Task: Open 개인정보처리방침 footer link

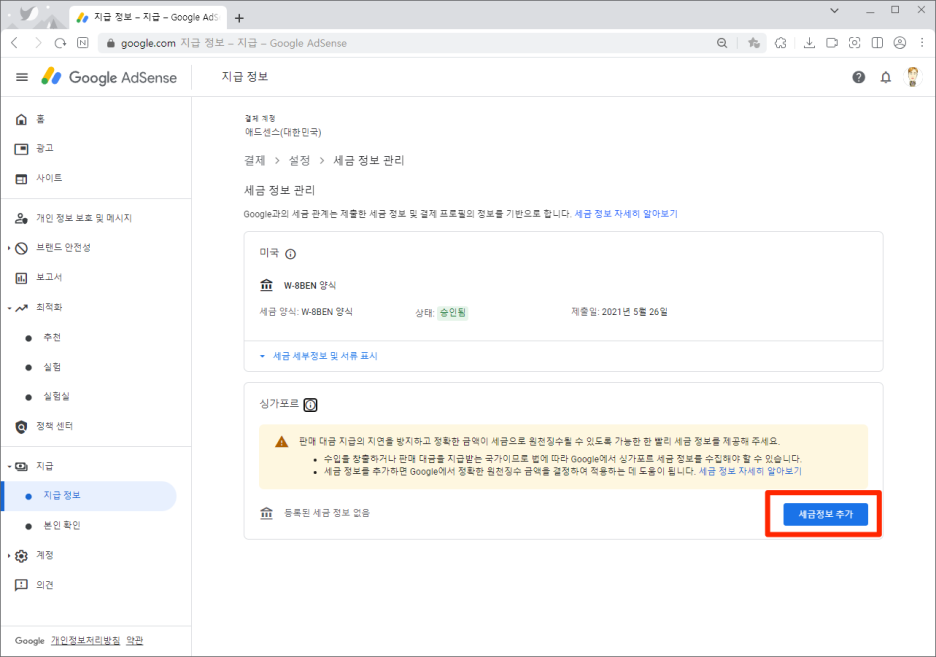Action: click(85, 640)
